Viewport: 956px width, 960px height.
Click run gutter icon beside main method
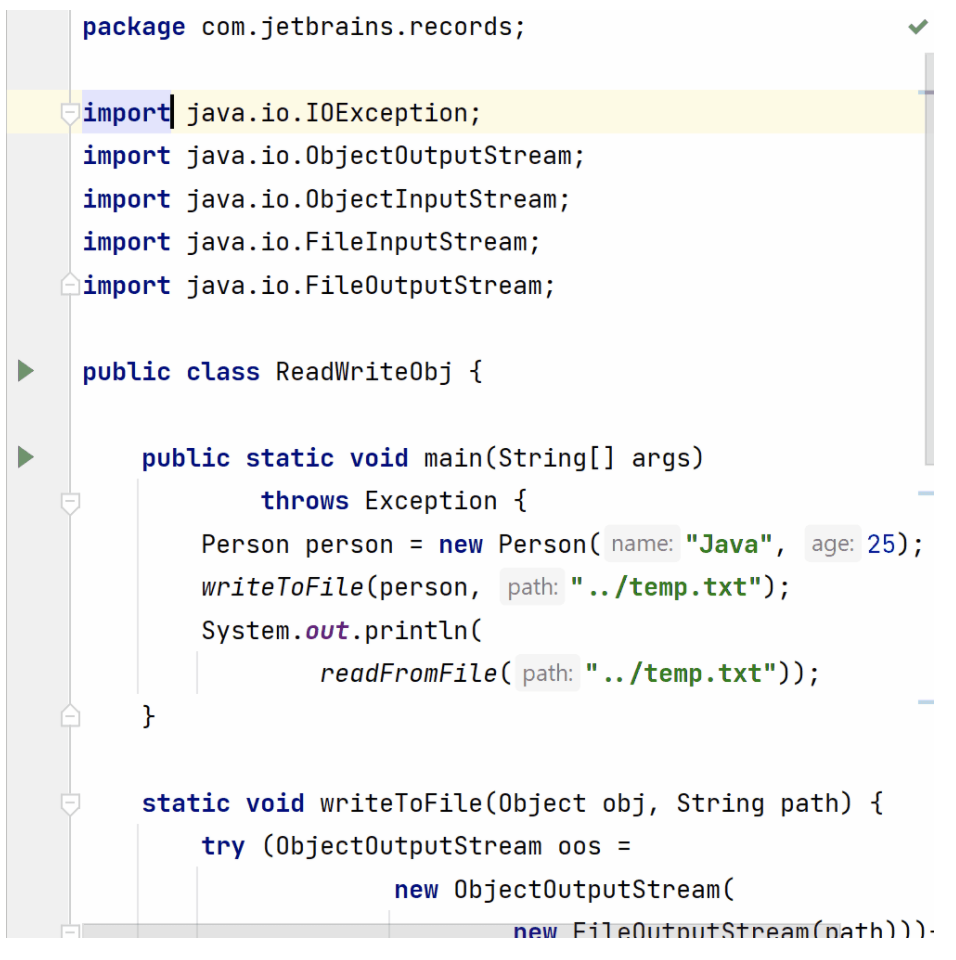pos(26,458)
